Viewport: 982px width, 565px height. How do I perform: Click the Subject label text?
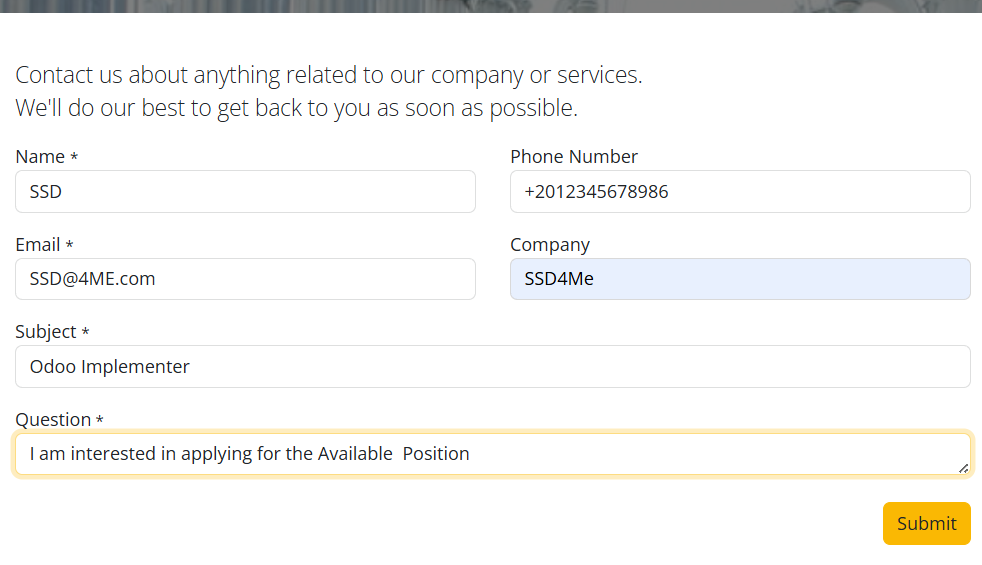click(46, 332)
